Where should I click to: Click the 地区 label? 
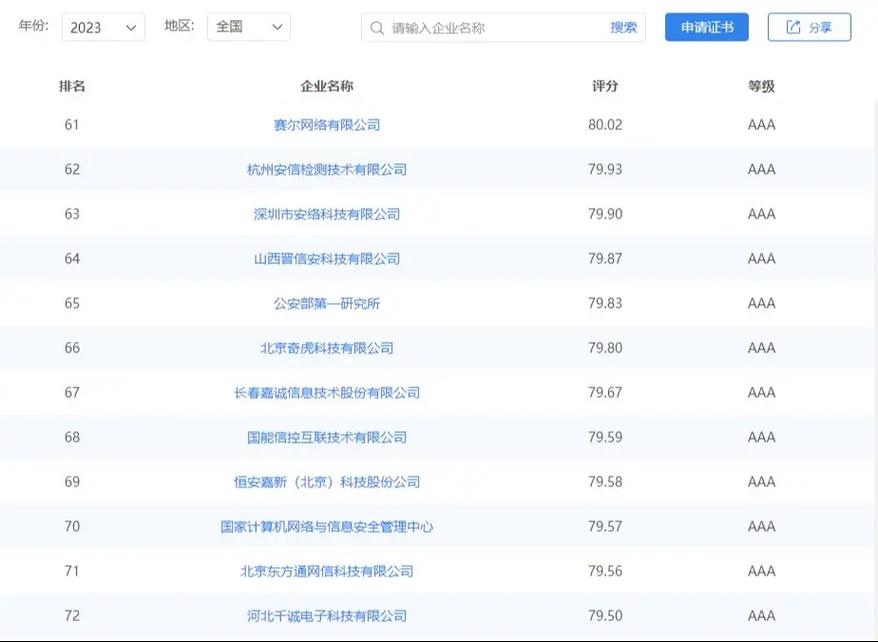point(179,26)
